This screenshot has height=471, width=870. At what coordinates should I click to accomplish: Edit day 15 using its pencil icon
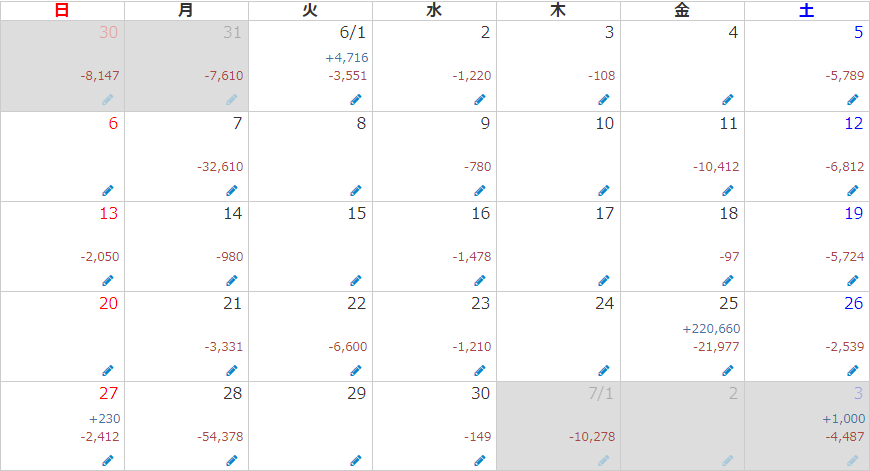pos(356,281)
